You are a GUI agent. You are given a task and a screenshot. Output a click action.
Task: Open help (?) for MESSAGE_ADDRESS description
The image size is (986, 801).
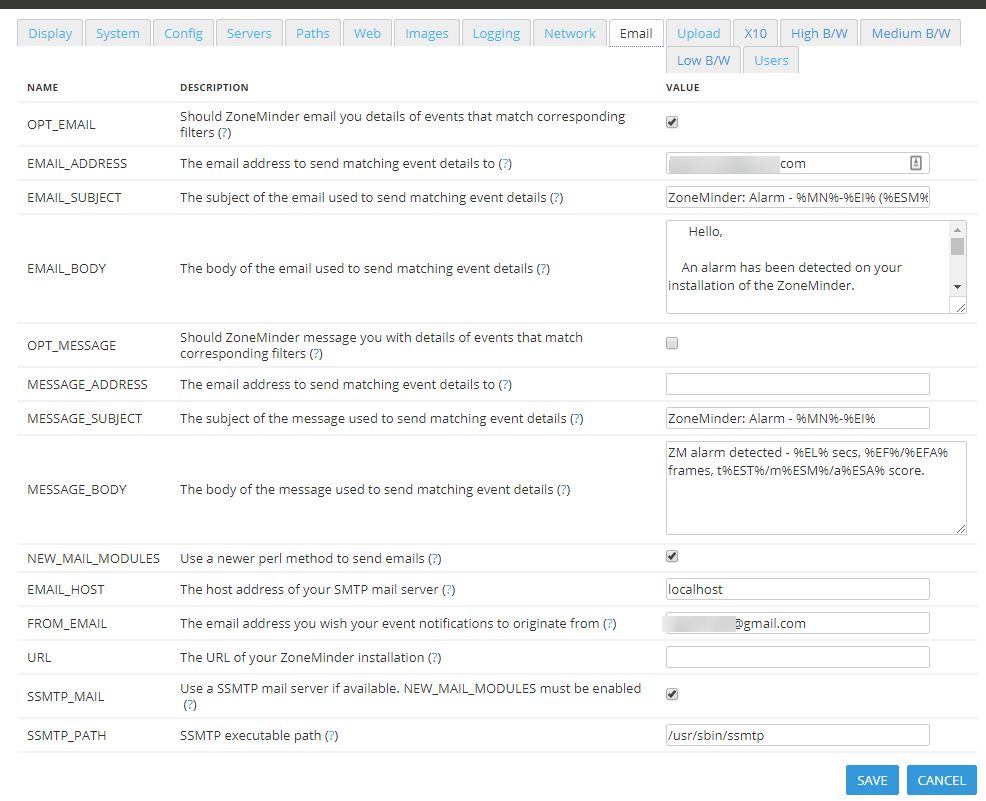click(505, 384)
